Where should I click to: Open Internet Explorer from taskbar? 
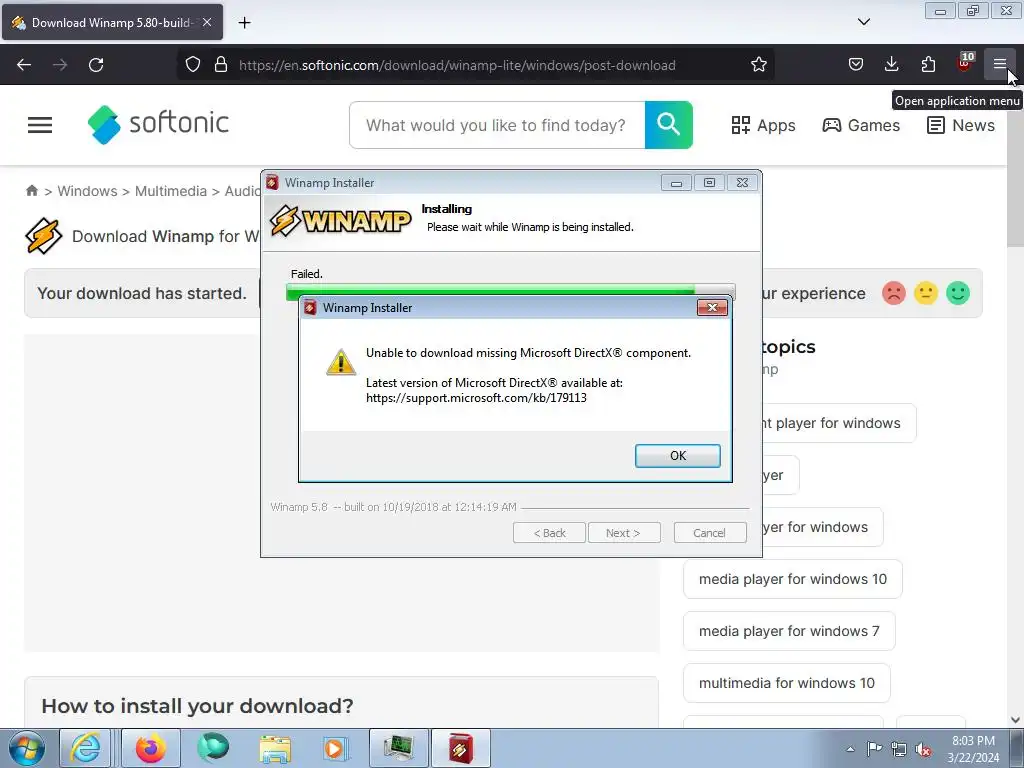(x=86, y=748)
